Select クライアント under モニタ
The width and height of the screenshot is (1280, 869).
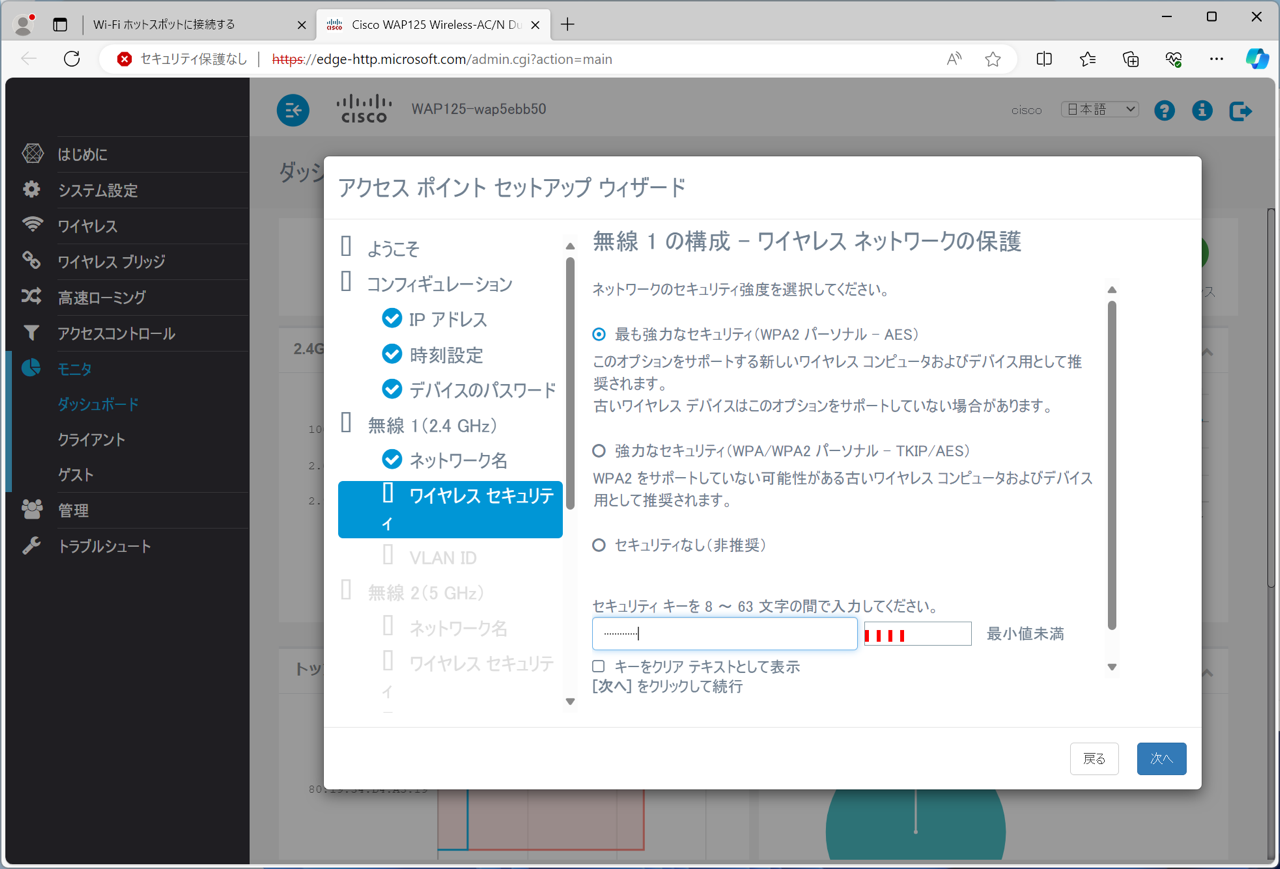(92, 440)
